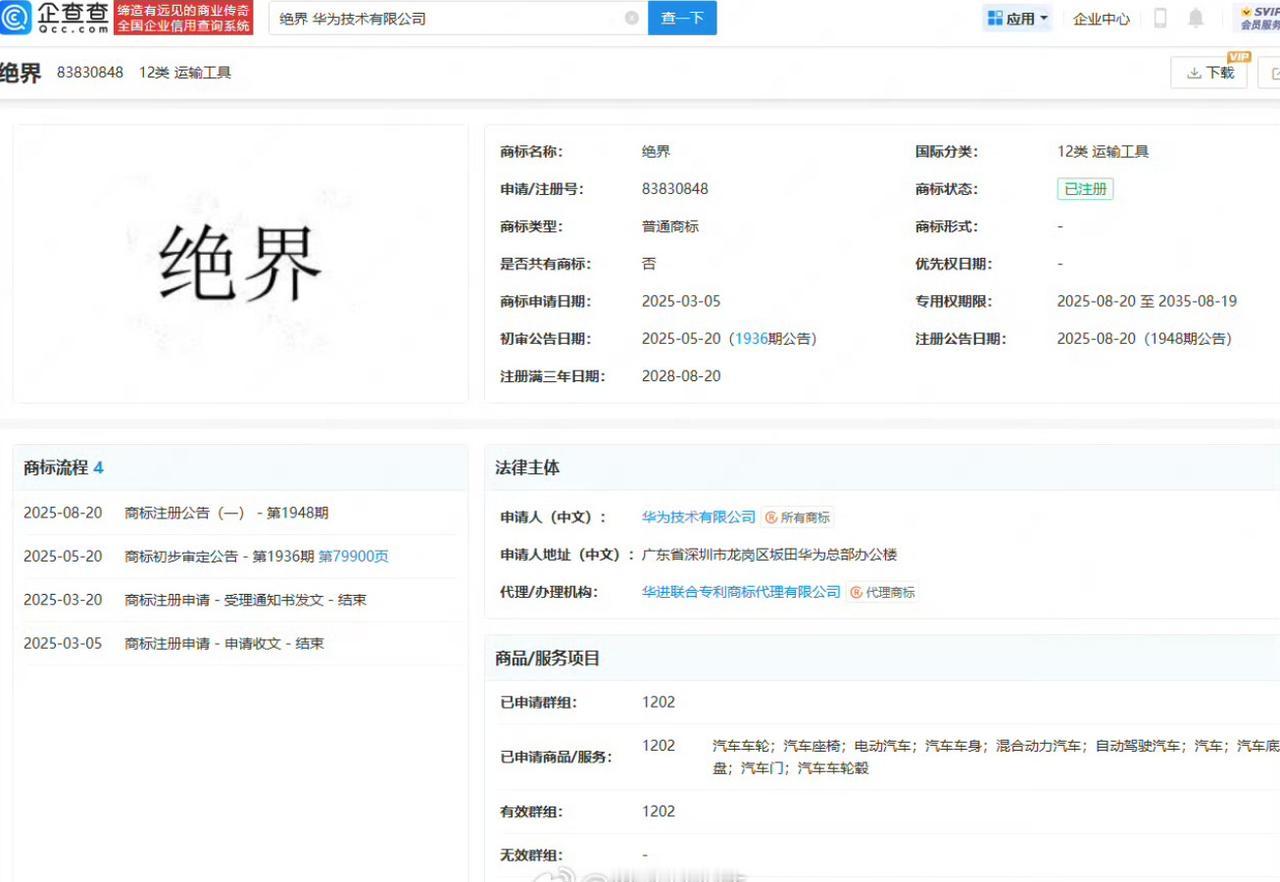The width and height of the screenshot is (1280, 882).
Task: Click the SVIP member service badge
Action: [x=1259, y=18]
